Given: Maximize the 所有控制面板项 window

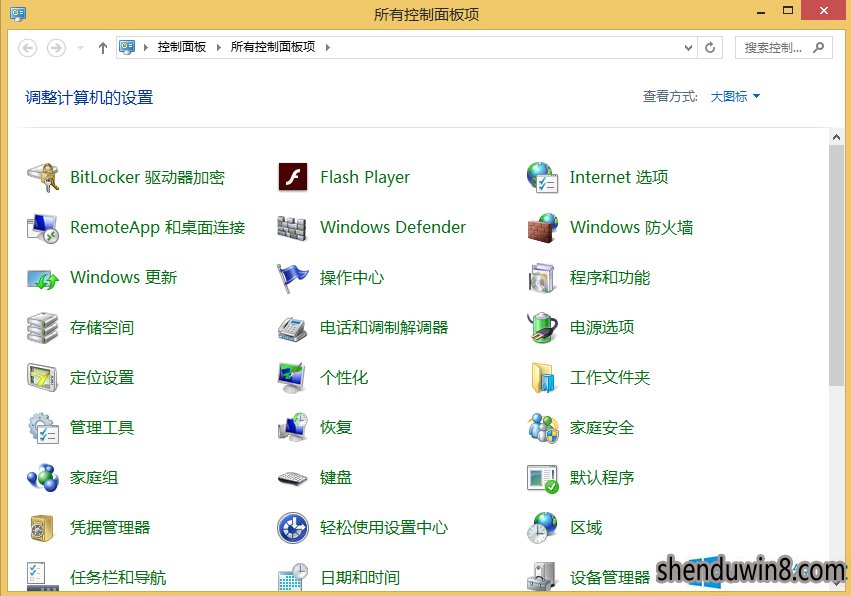Looking at the screenshot, I should [788, 10].
